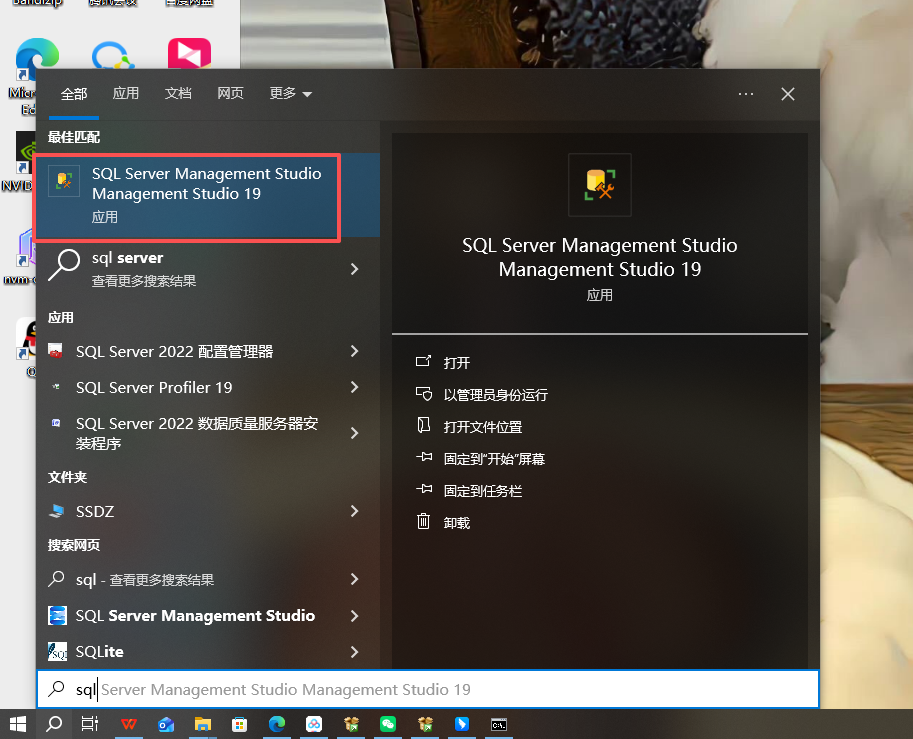Open the blue bird app on the taskbar
This screenshot has height=739, width=913.
tap(462, 724)
